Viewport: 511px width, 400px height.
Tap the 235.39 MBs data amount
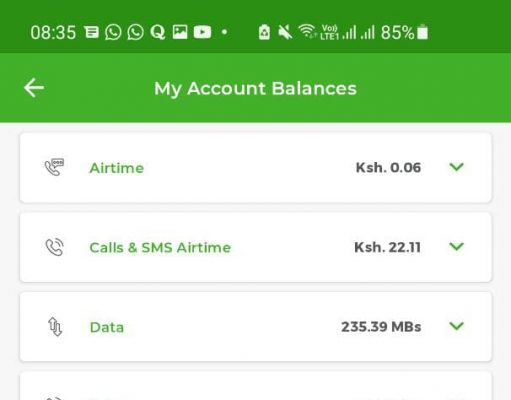pos(381,327)
